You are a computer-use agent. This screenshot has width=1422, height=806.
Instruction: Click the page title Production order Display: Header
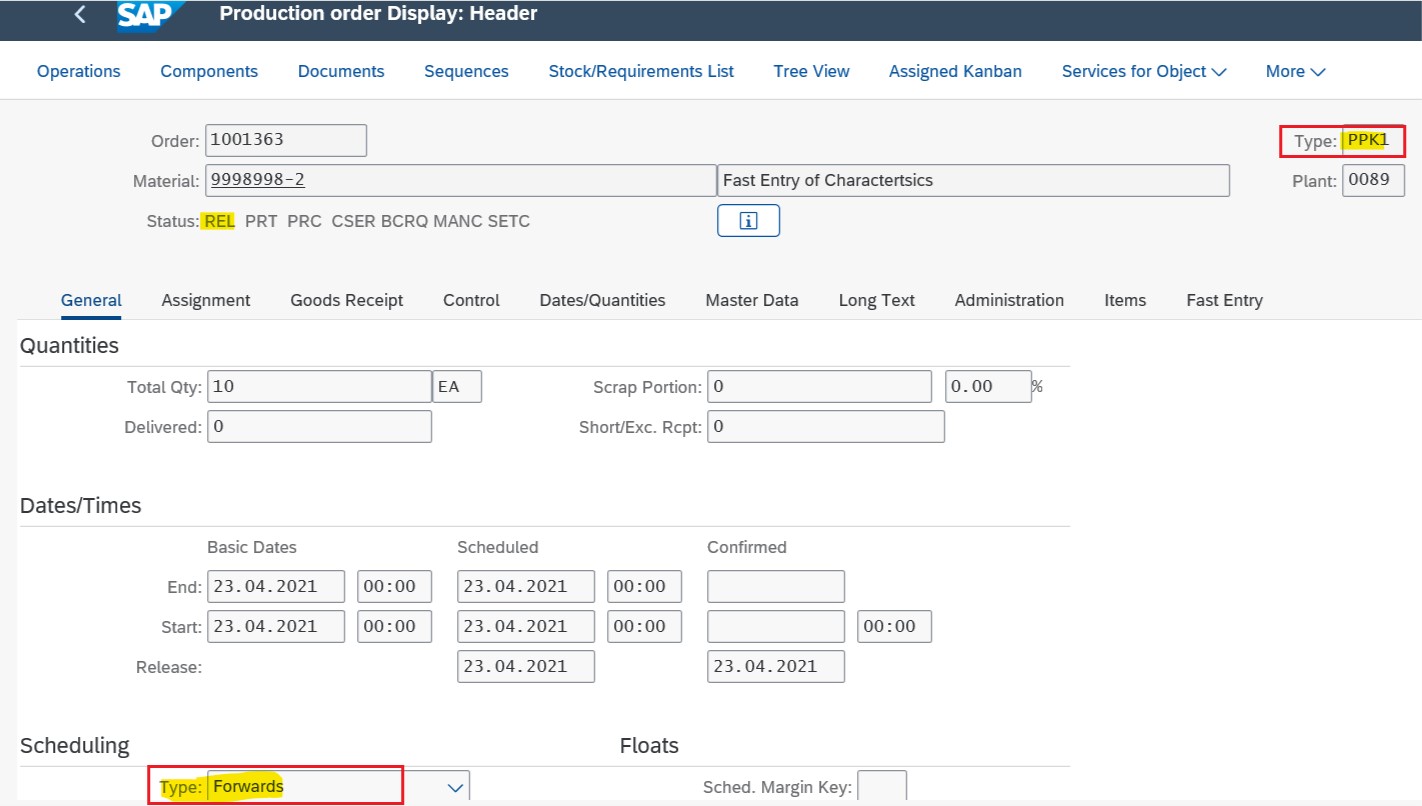click(378, 14)
